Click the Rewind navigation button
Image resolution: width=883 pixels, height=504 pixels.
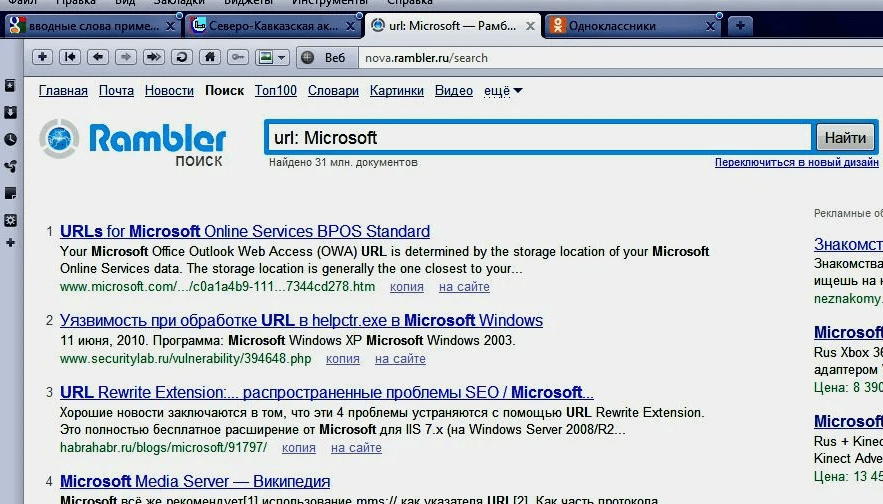[x=70, y=57]
